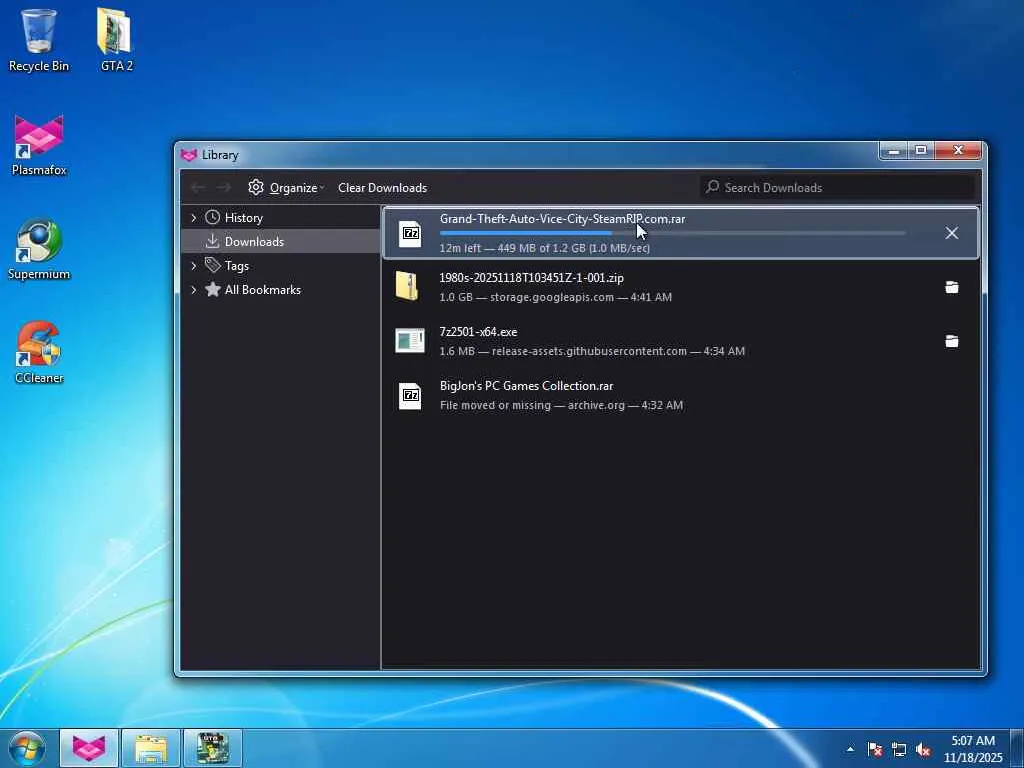Select the 7z2501-x64.exe download entry
Viewport: 1024px width, 768px height.
(680, 341)
